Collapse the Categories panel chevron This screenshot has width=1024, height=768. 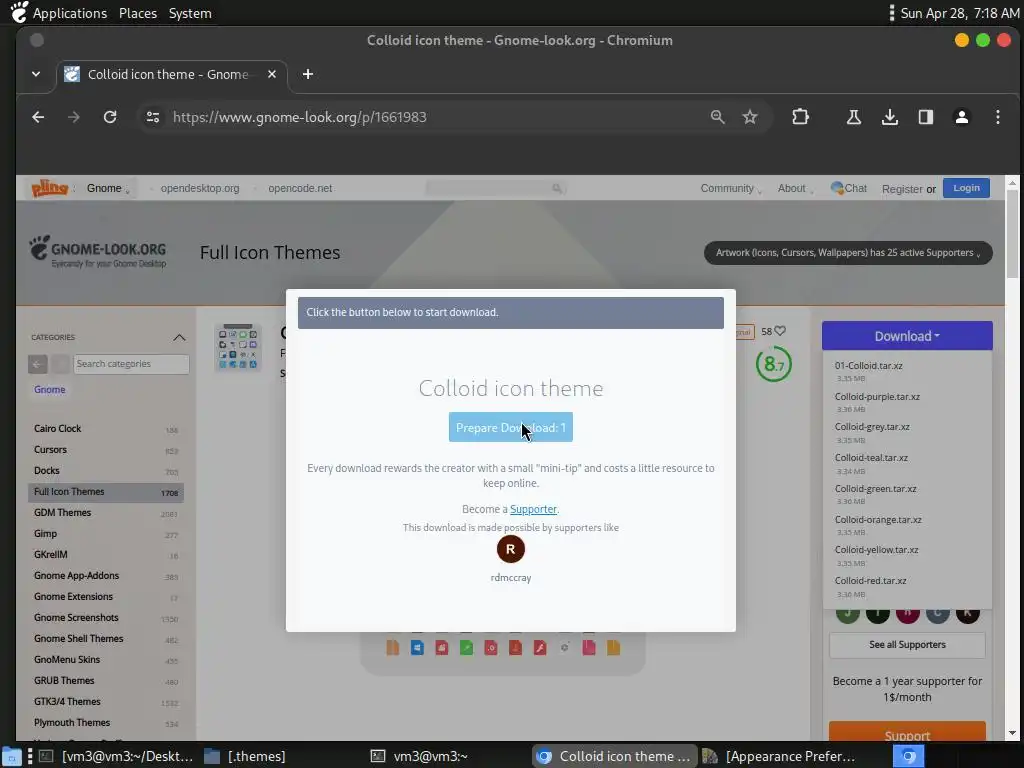pos(179,338)
